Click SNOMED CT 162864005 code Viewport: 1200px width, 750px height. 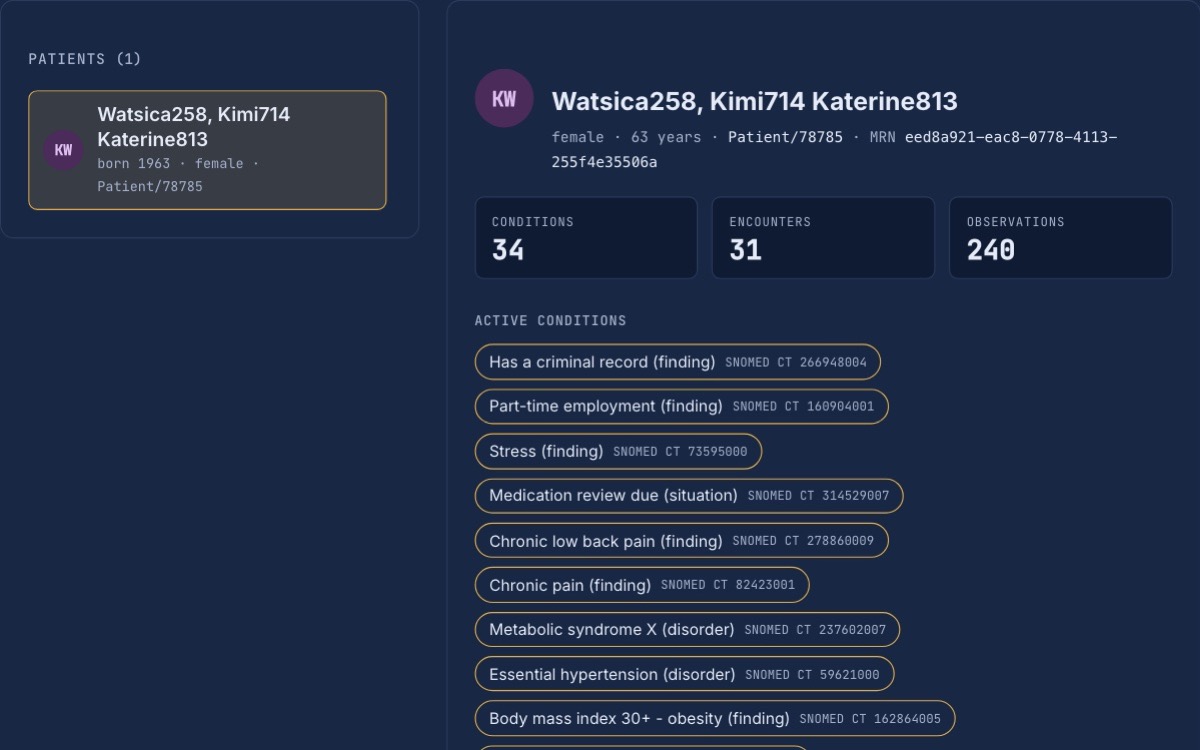[x=870, y=718]
